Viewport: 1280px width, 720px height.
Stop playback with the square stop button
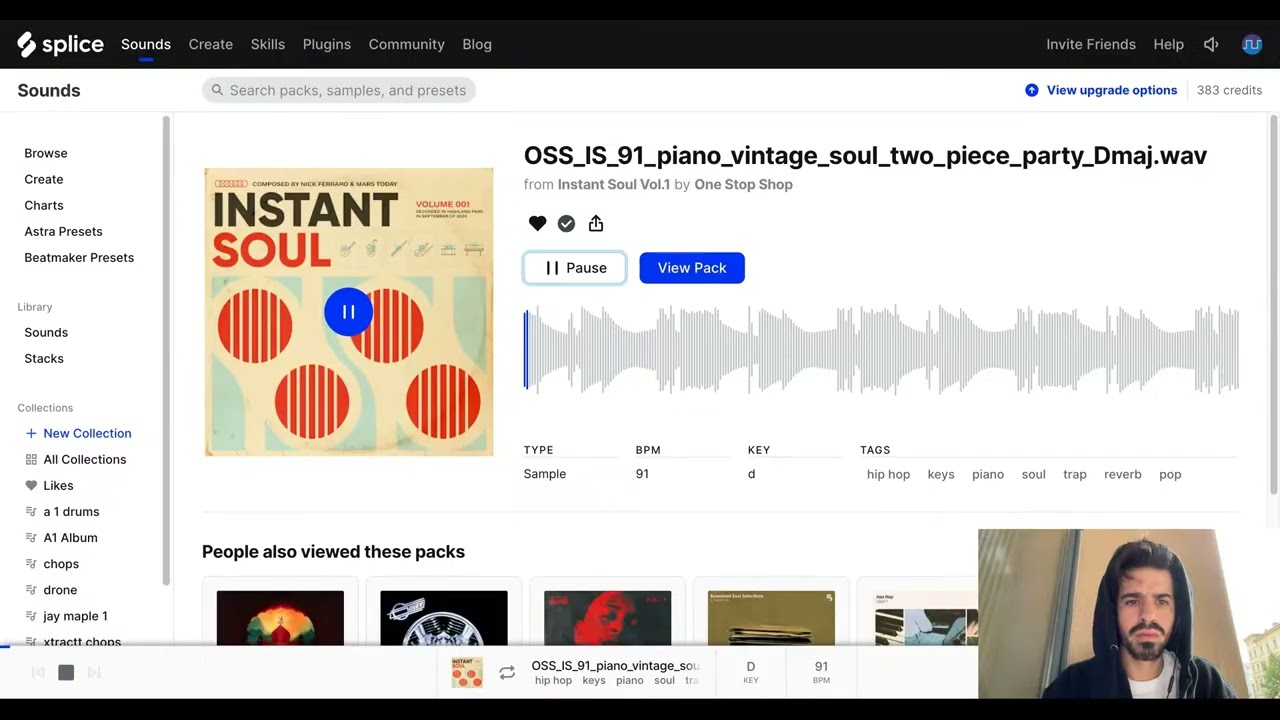[66, 673]
